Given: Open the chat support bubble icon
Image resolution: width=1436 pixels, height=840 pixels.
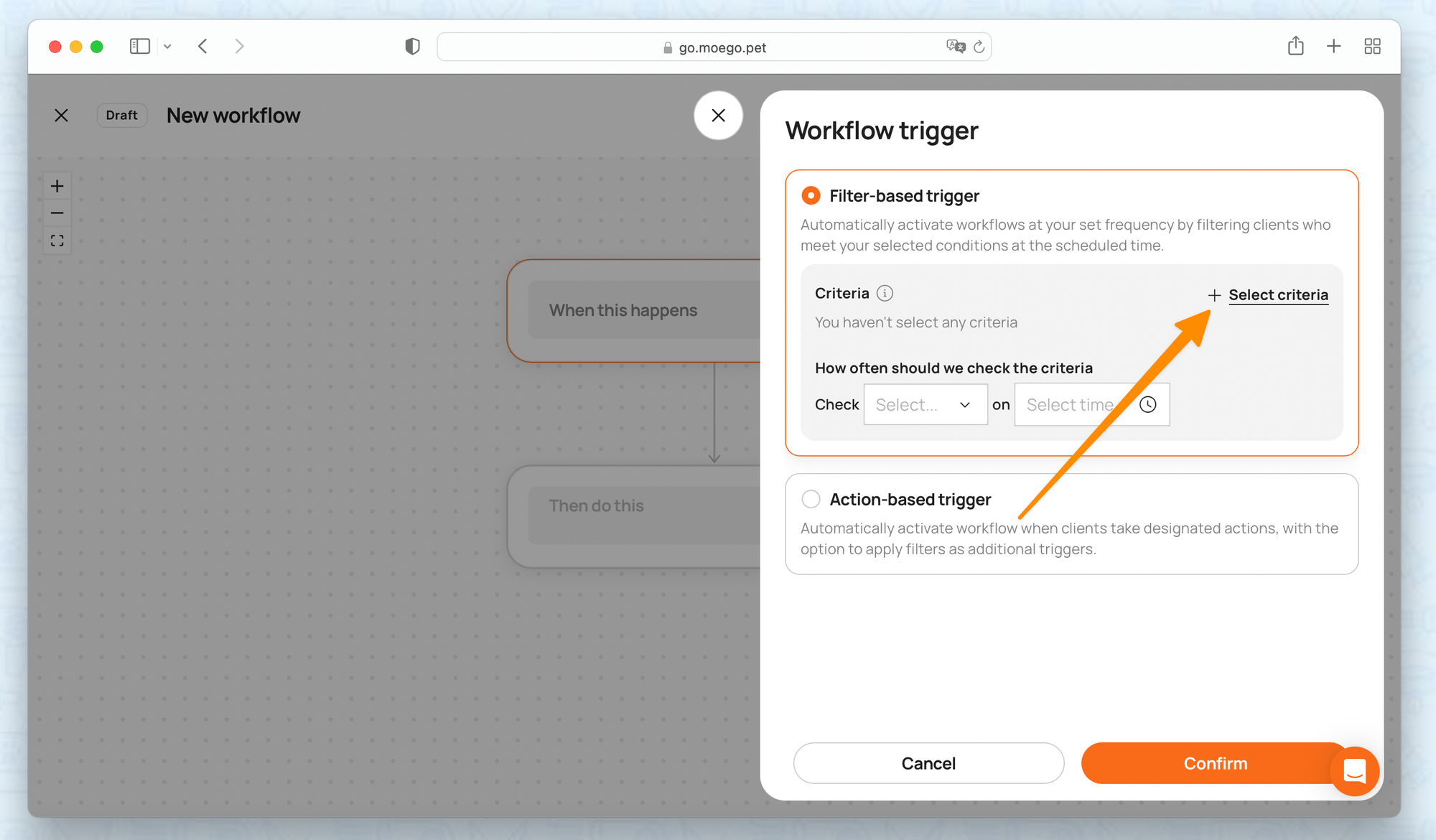Looking at the screenshot, I should [x=1354, y=771].
